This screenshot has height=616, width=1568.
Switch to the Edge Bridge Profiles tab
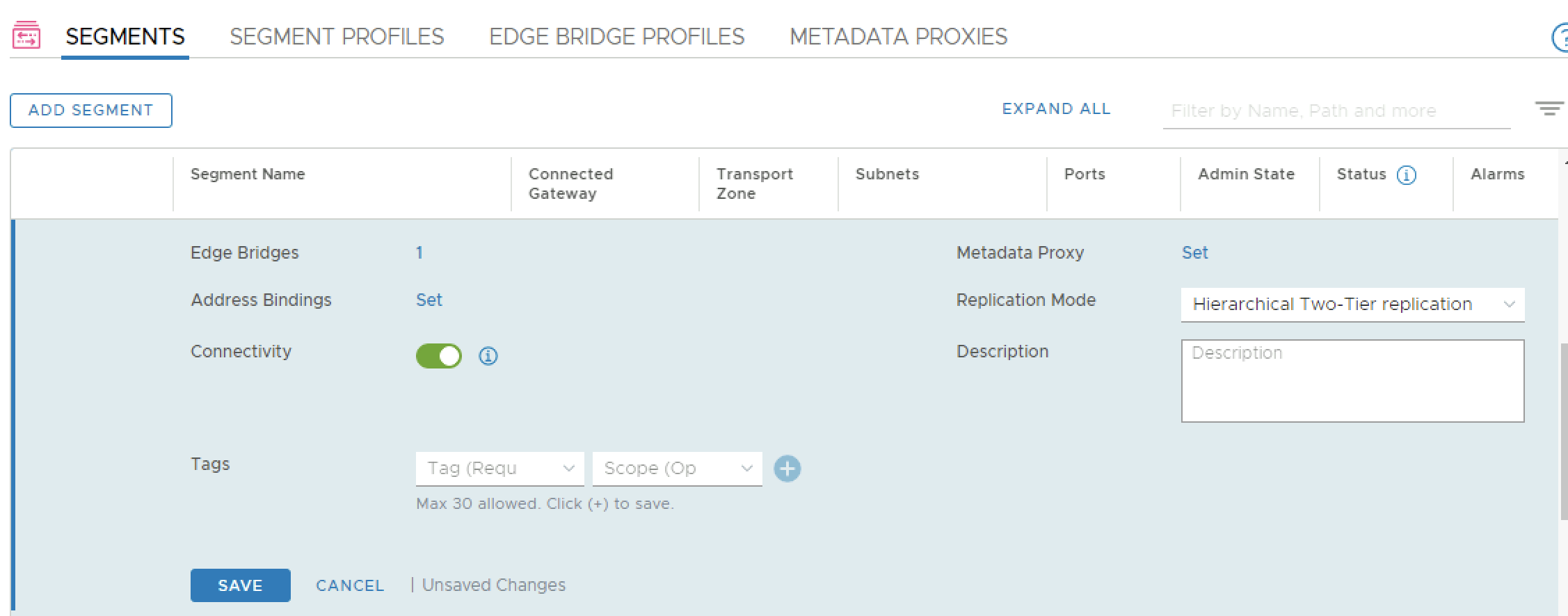pyautogui.click(x=616, y=36)
